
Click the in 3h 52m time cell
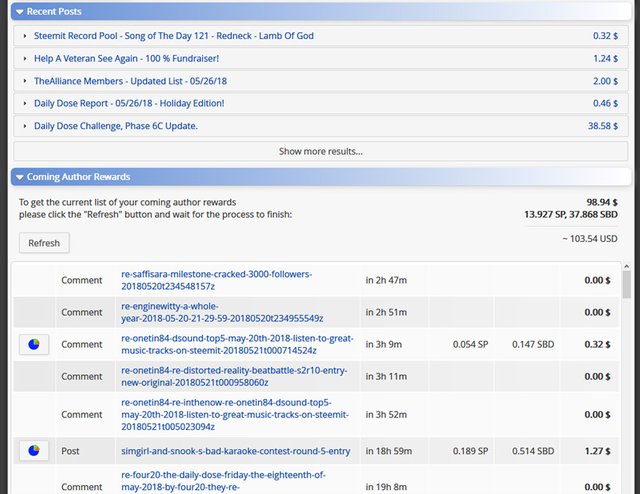tap(386, 414)
